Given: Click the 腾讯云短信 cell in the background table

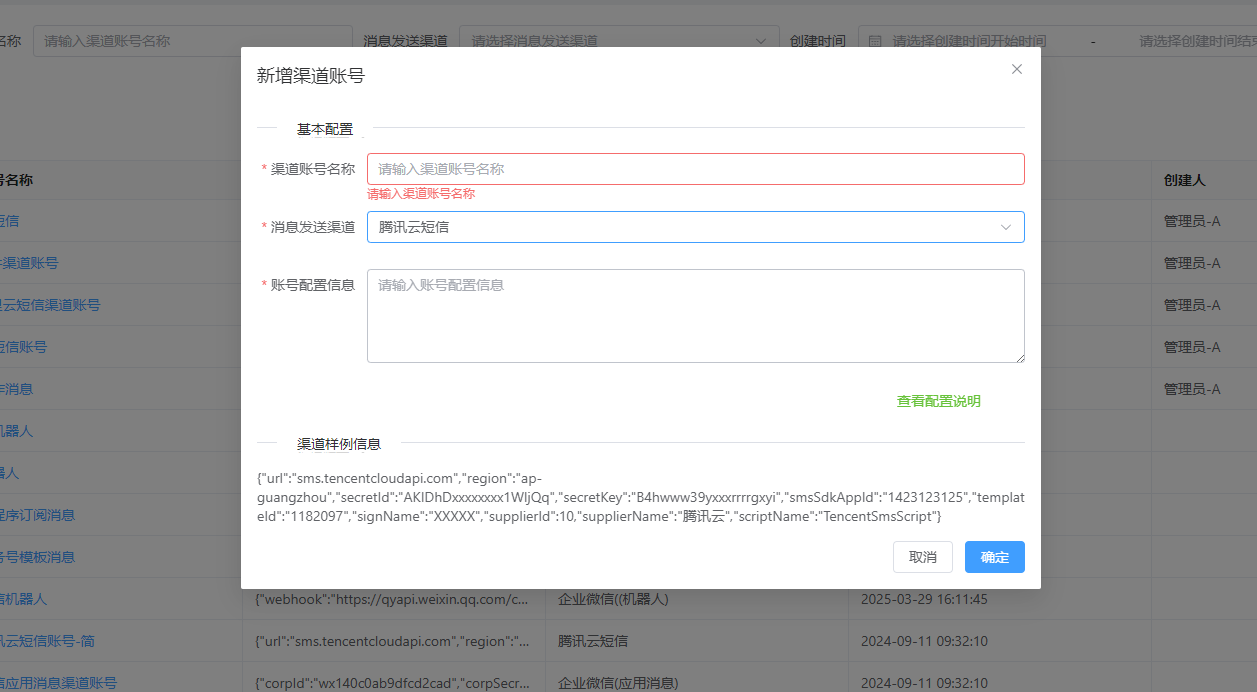Looking at the screenshot, I should coord(593,641).
